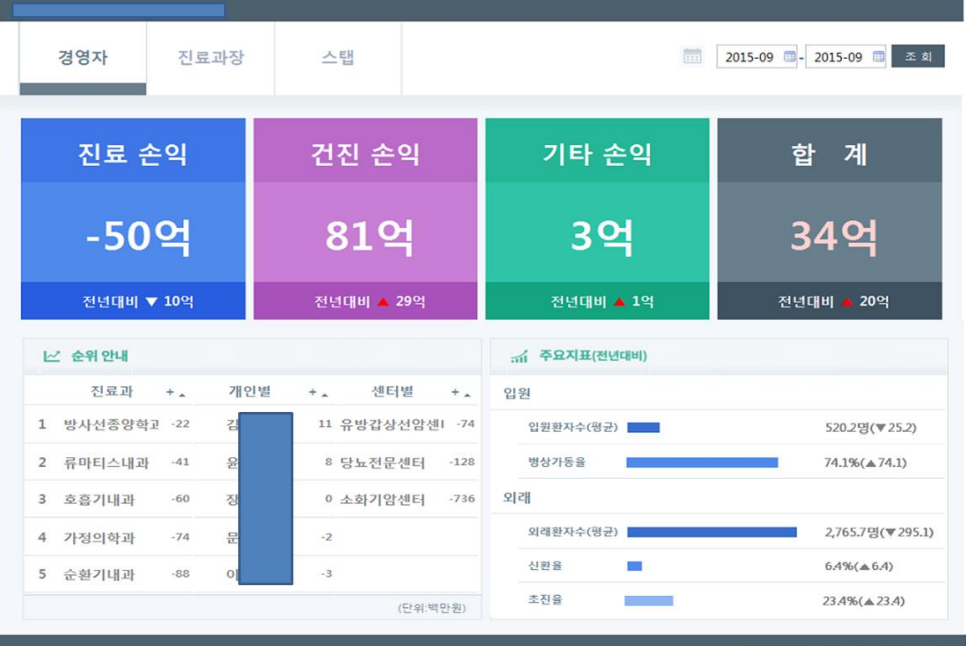Select the 순환기내과 row

coord(110,575)
